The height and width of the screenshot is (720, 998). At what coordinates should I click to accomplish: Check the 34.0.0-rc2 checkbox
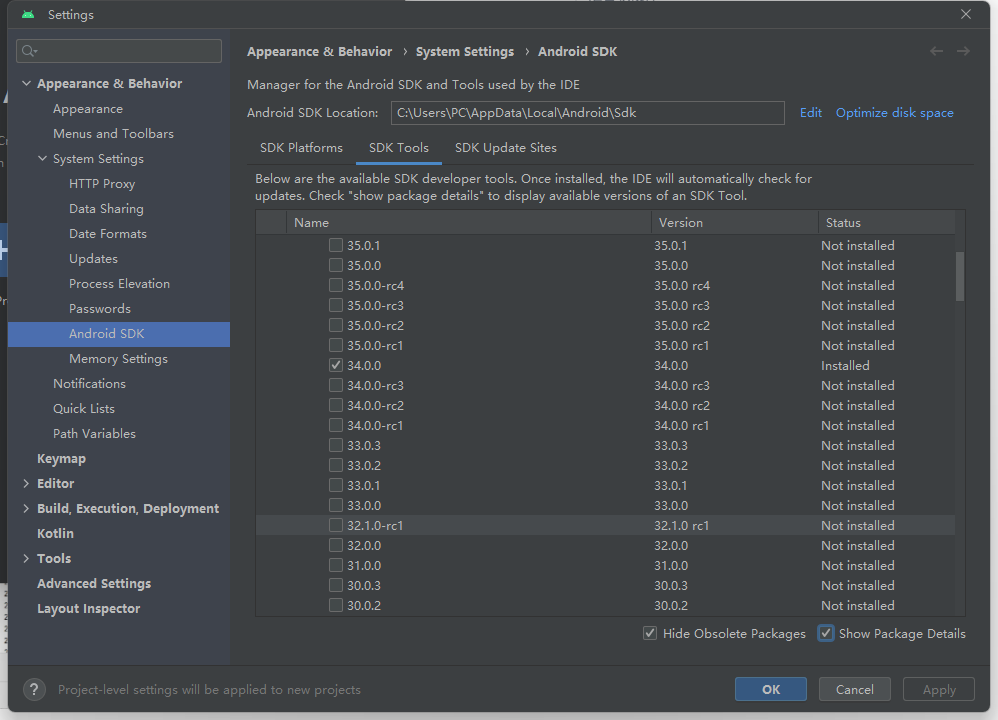335,405
